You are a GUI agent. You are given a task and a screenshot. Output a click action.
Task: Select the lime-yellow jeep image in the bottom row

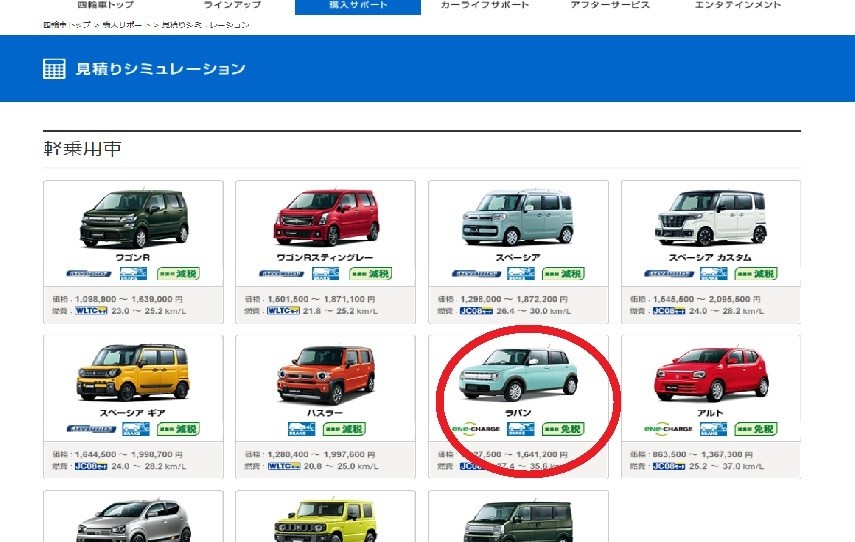(x=326, y=520)
